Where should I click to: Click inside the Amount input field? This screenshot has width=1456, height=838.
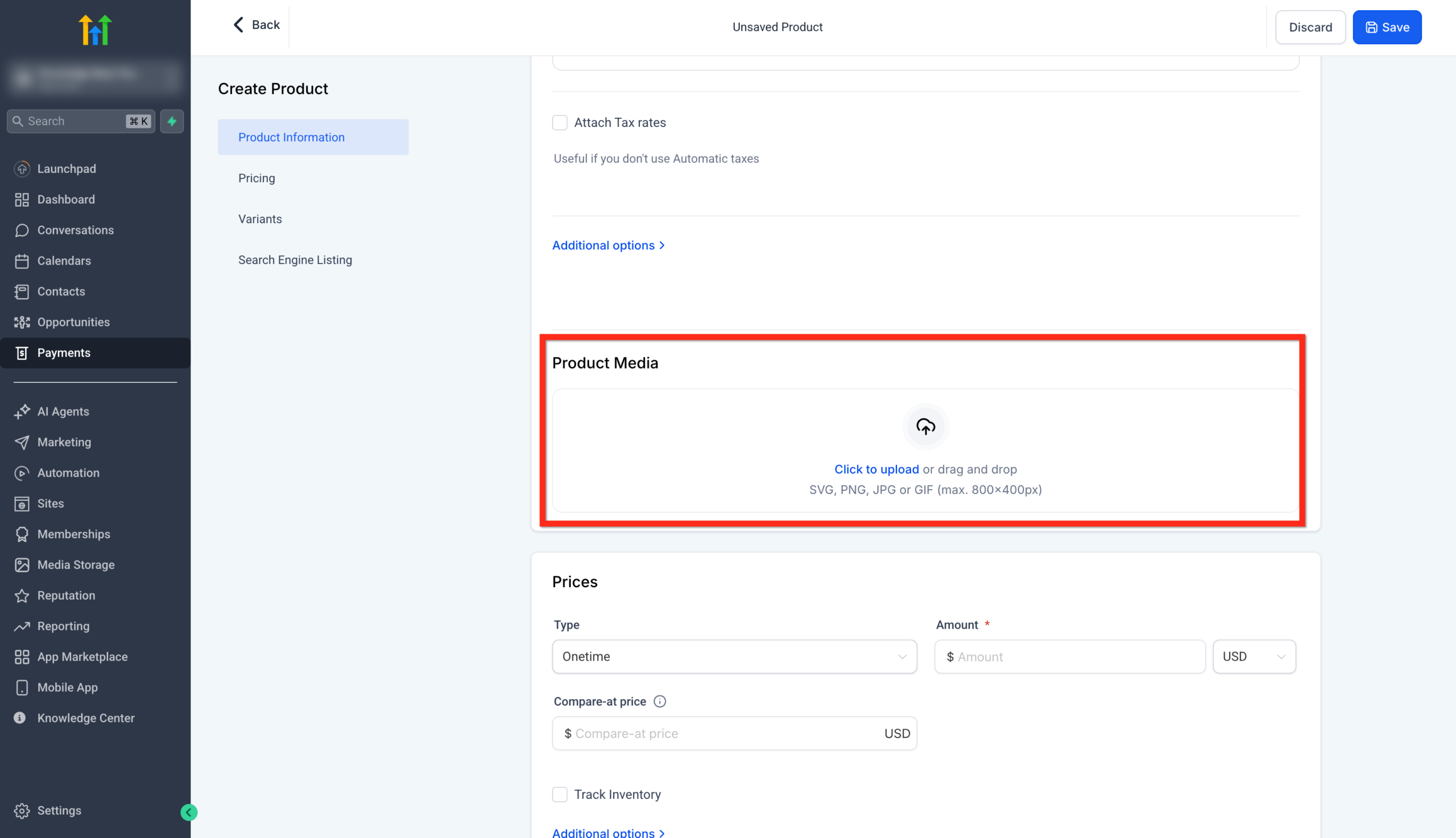click(1069, 656)
